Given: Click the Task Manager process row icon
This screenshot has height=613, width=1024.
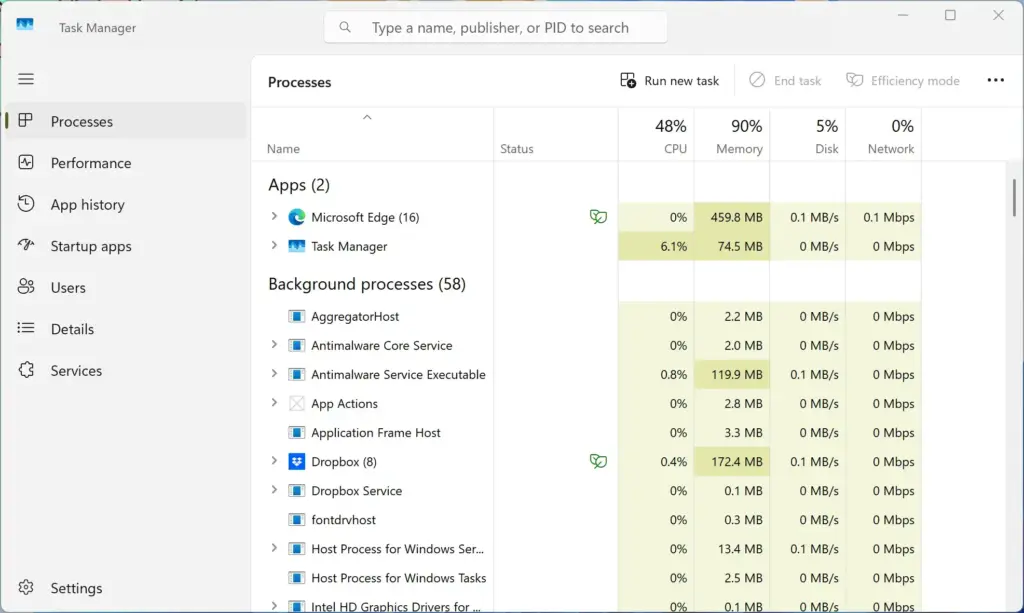Looking at the screenshot, I should point(296,246).
